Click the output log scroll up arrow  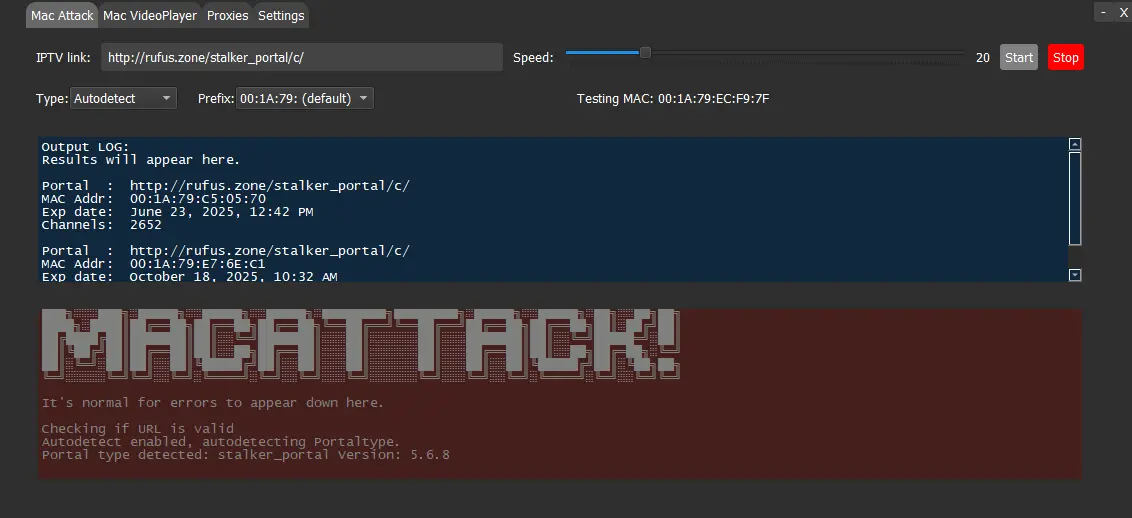[1074, 144]
